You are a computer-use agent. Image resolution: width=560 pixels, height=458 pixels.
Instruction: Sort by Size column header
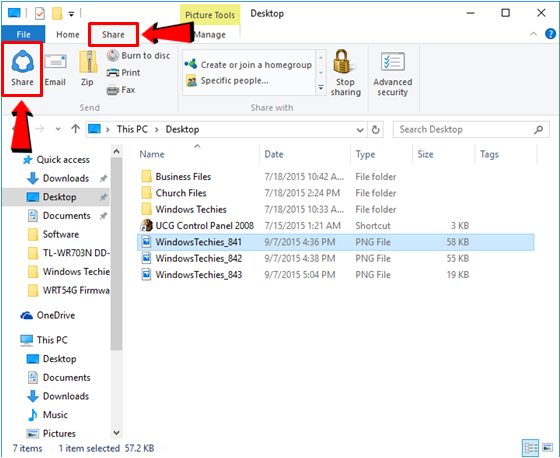pos(426,154)
